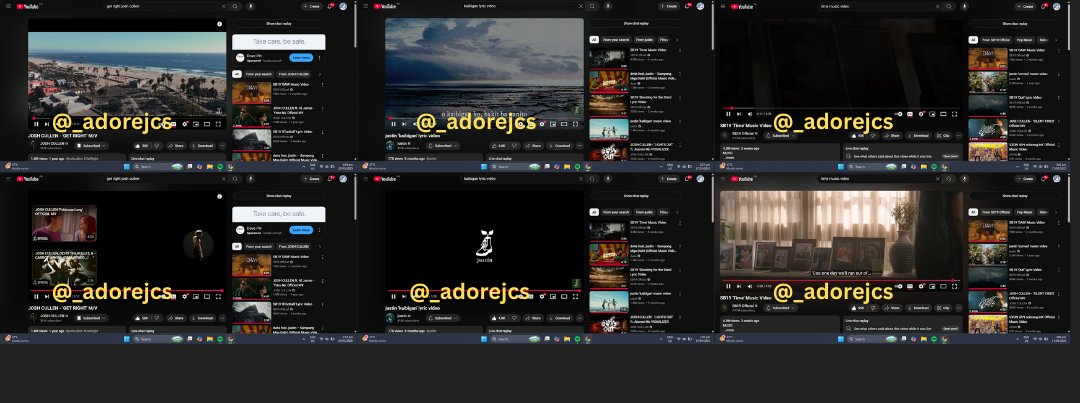Like the video in the Time dark-frame window
The image size is (1080, 403).
(858, 136)
